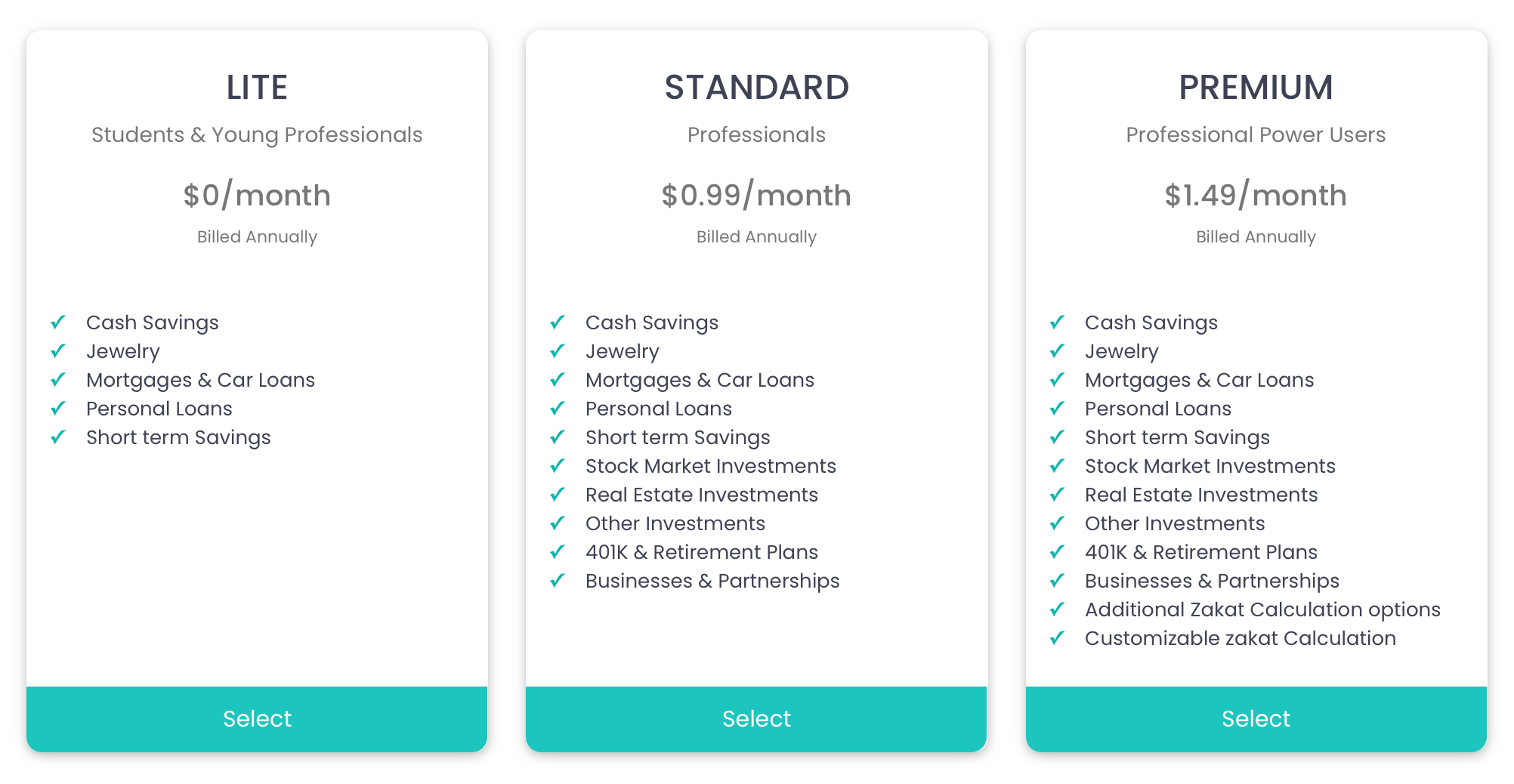Click the STANDARD plan title
1514x784 pixels.
click(756, 88)
